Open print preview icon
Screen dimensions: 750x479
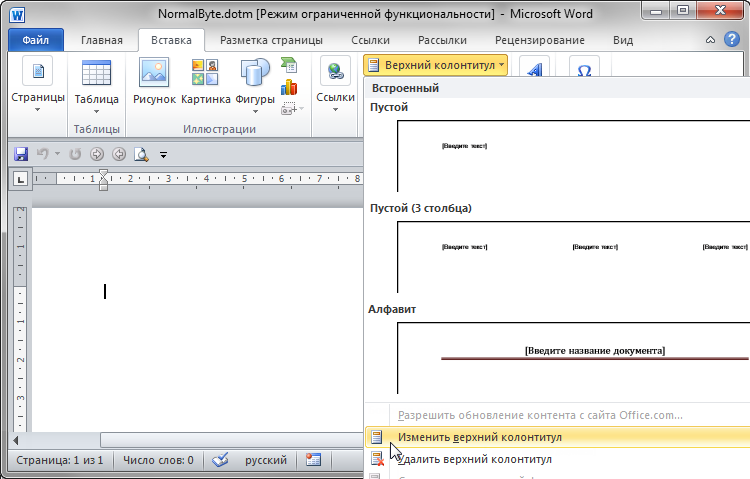click(x=141, y=154)
